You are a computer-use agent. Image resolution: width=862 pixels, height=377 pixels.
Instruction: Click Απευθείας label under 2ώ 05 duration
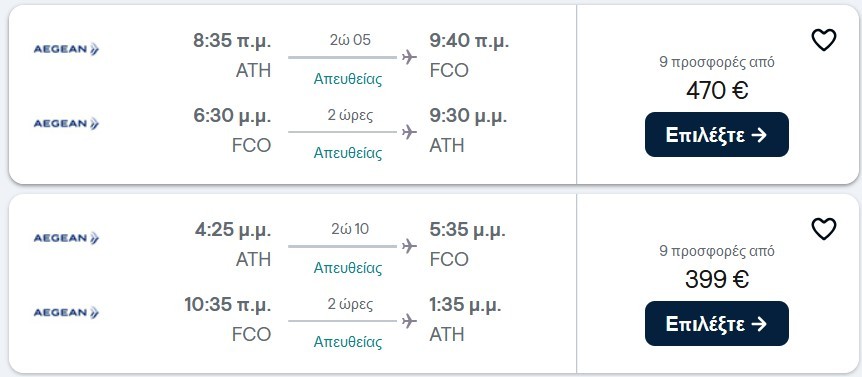pyautogui.click(x=347, y=79)
